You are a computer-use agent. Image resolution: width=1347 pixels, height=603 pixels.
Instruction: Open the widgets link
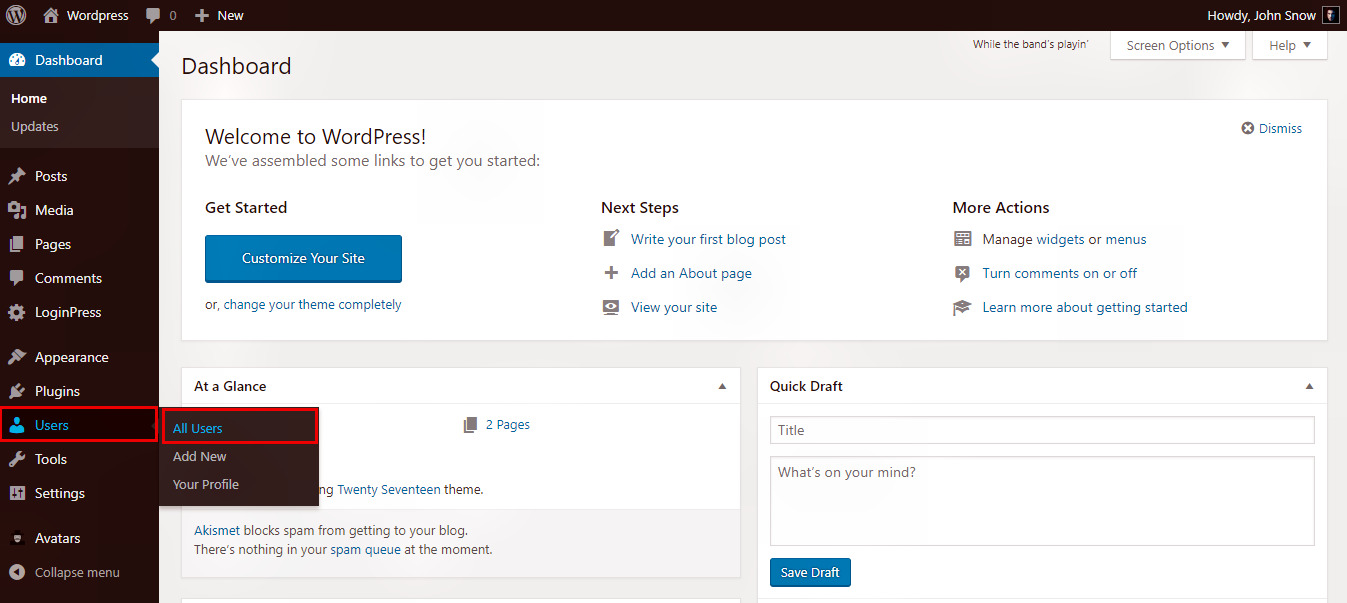[x=1060, y=239]
